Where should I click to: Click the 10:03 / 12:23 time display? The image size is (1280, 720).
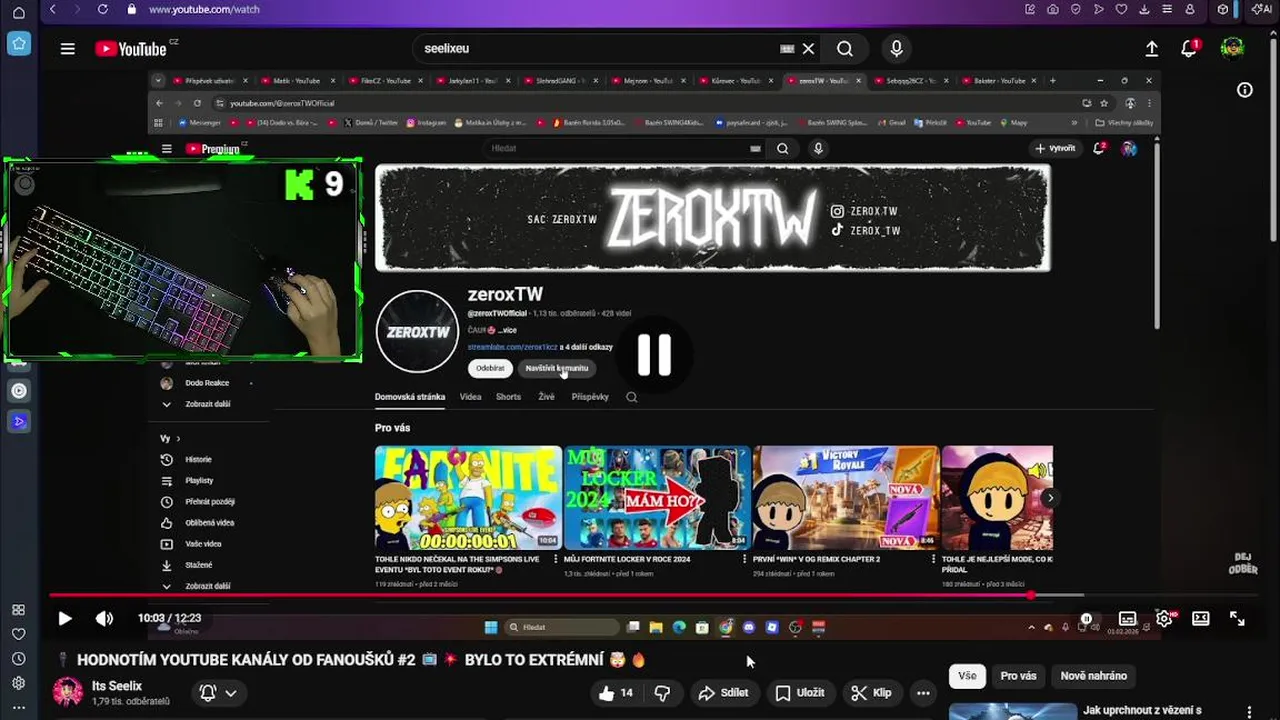coord(169,618)
